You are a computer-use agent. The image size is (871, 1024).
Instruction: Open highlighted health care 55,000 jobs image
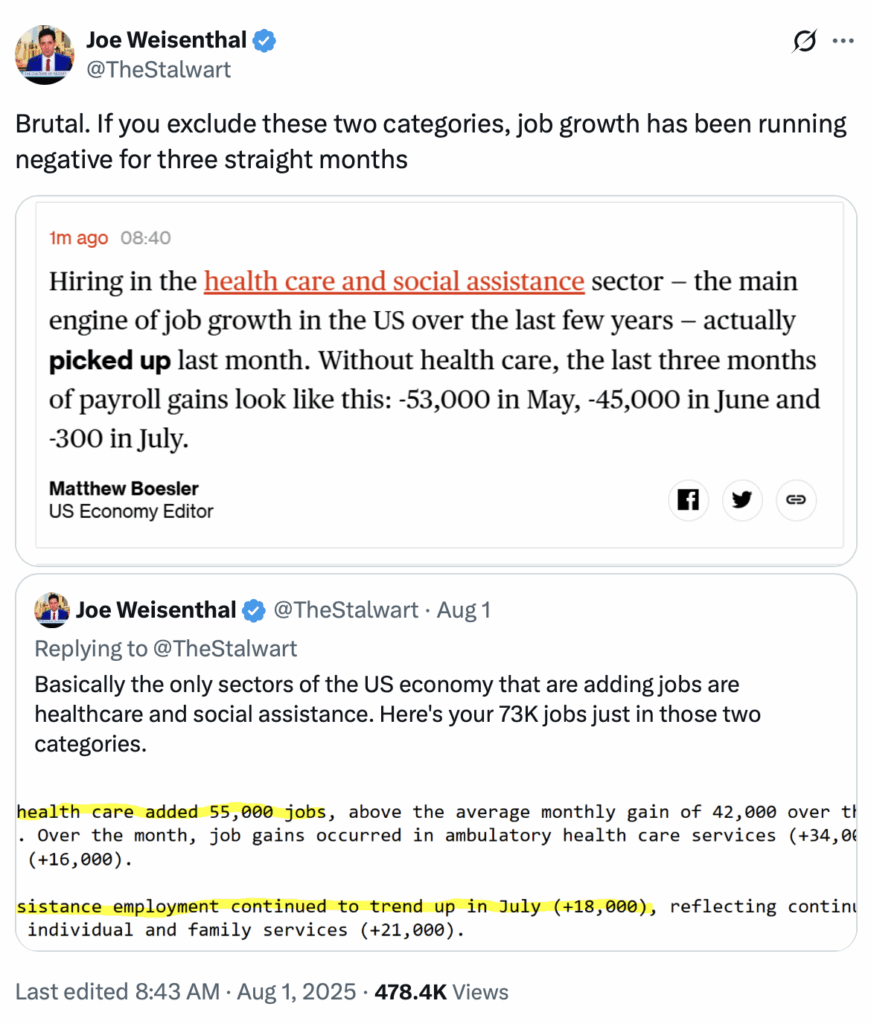tap(436, 871)
